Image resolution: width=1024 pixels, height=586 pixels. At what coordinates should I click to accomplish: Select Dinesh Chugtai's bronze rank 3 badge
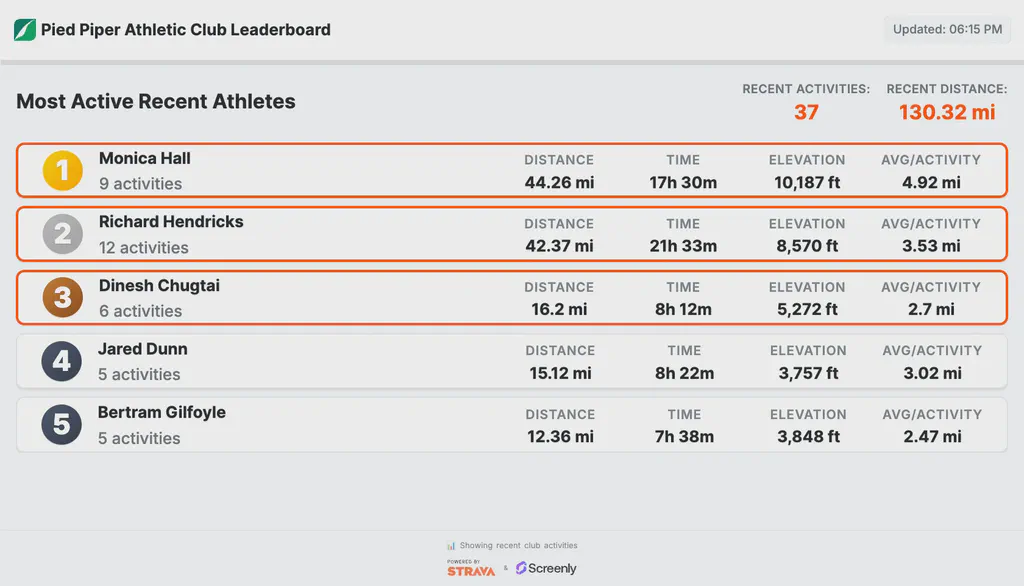[x=61, y=297]
